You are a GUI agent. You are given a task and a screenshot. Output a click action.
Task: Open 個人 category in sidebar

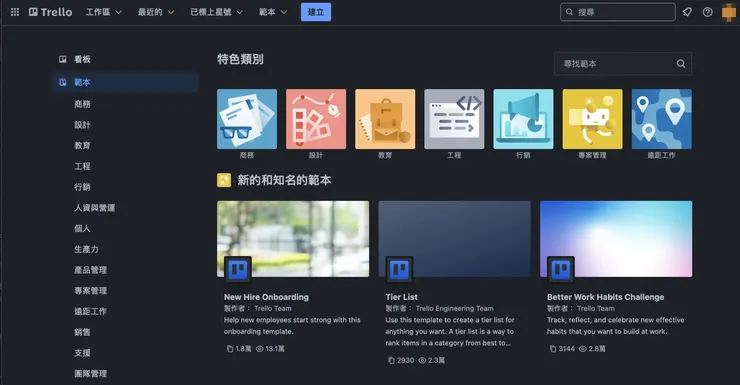coord(82,229)
